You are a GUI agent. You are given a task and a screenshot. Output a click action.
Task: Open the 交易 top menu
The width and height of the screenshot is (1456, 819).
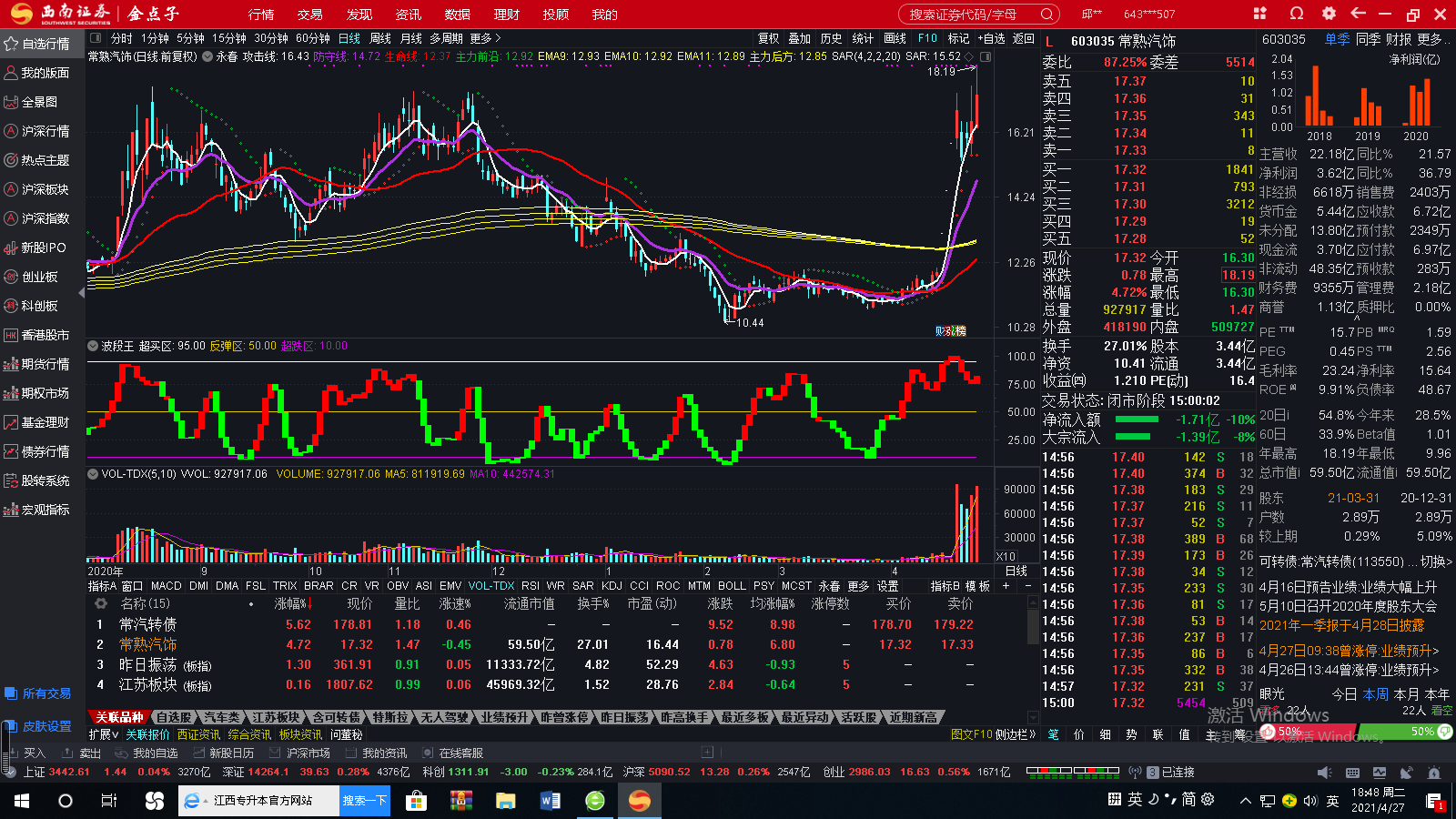(310, 15)
